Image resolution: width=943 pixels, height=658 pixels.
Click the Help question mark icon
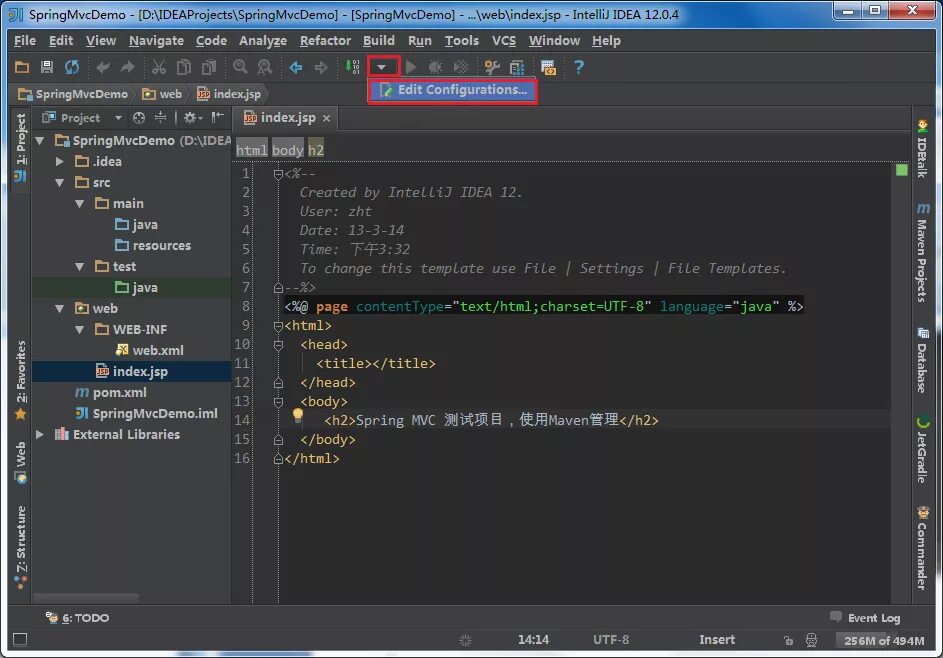point(579,67)
